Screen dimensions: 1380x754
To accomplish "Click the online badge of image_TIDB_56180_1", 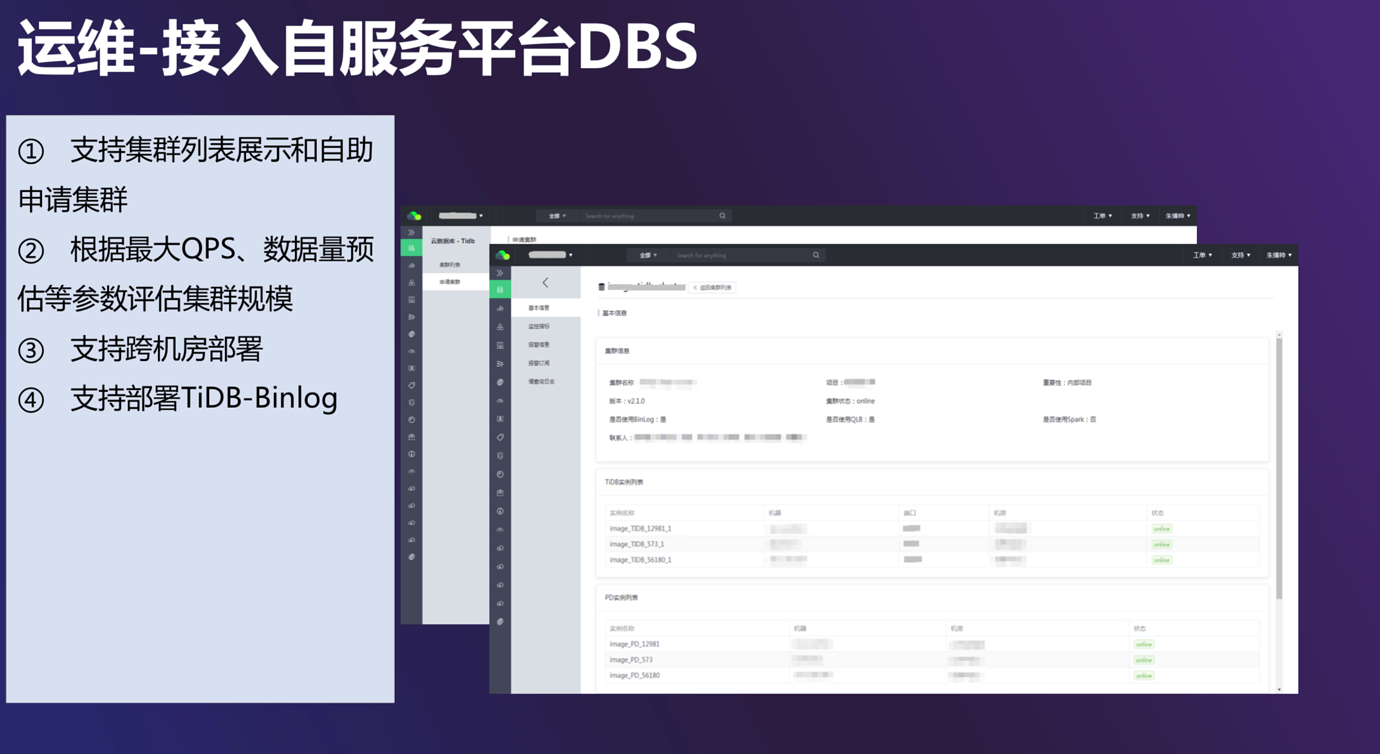I will point(1161,560).
